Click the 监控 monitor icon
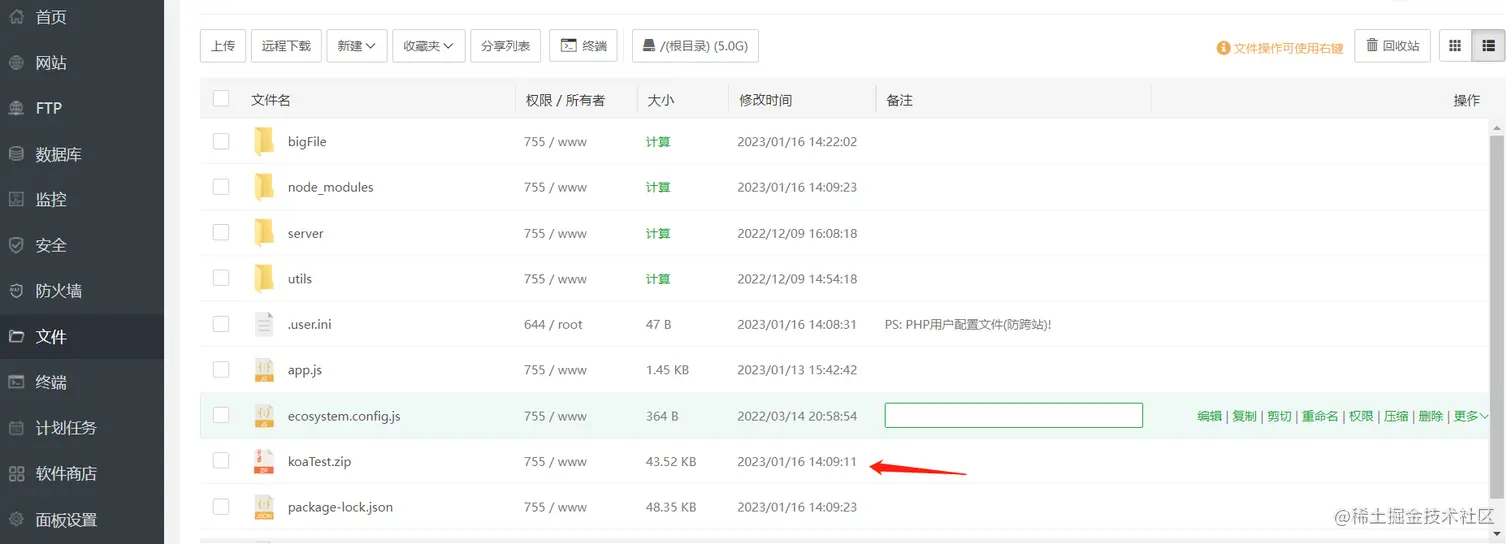The width and height of the screenshot is (1512, 544). 16,199
